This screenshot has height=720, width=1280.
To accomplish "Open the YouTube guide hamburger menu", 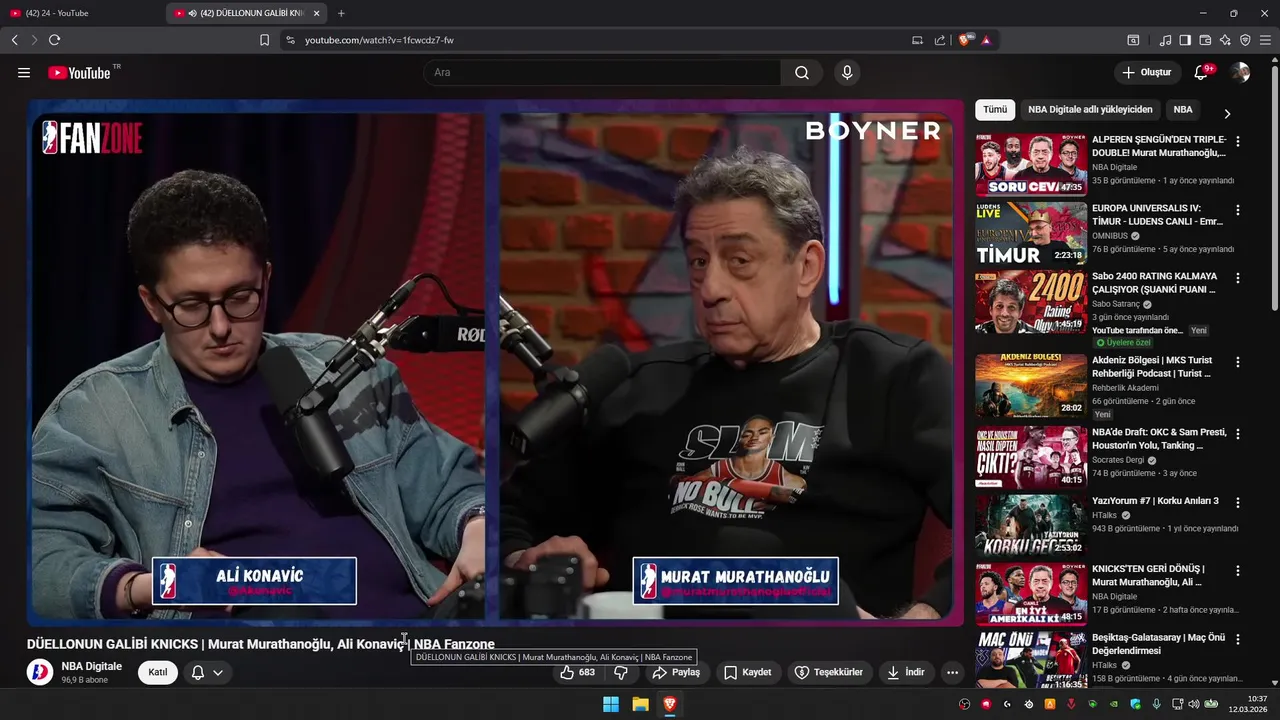I will click(x=24, y=73).
